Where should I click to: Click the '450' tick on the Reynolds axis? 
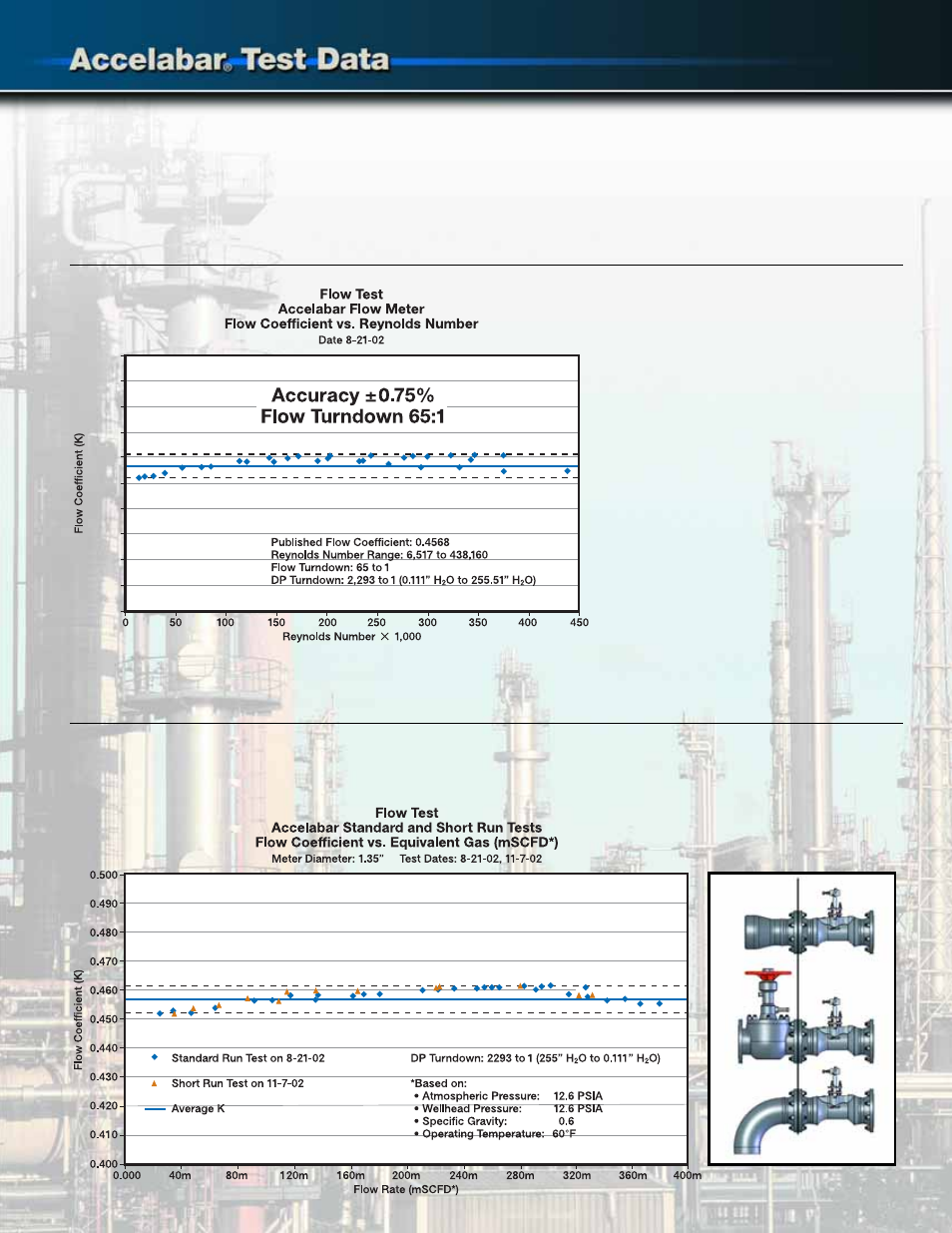coord(579,622)
